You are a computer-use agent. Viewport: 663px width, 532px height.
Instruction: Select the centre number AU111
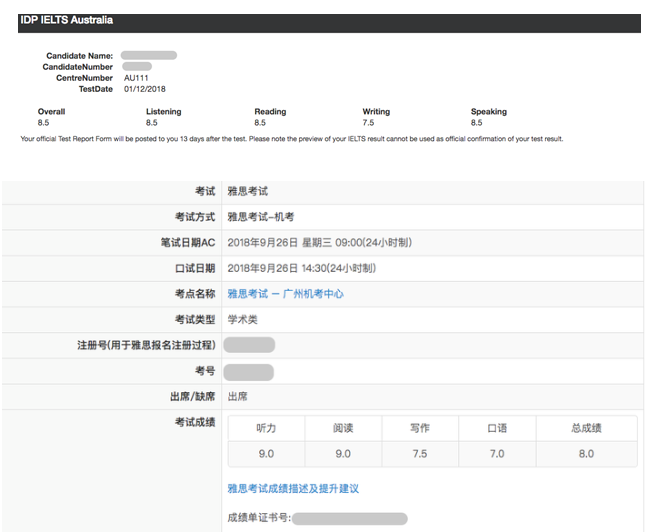[137, 78]
